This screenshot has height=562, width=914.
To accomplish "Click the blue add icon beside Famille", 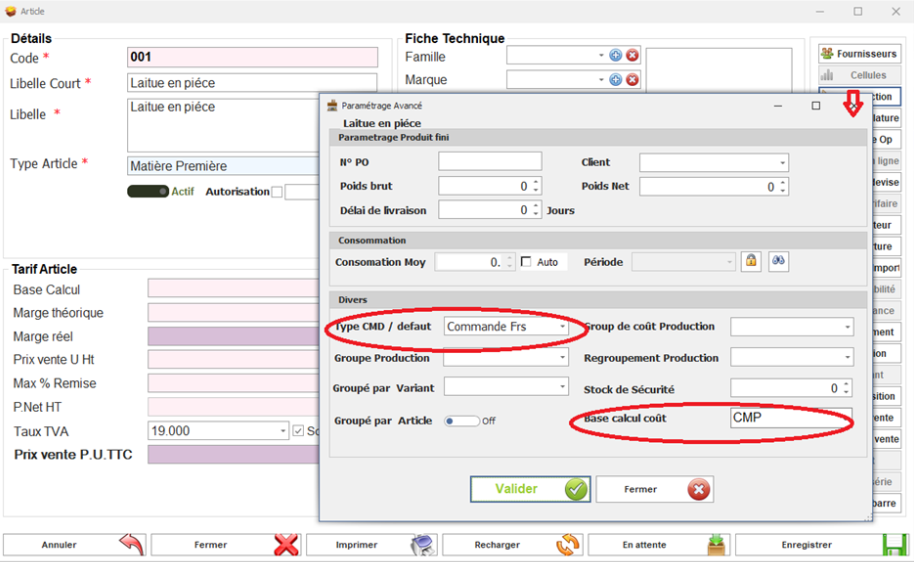I will [x=616, y=56].
